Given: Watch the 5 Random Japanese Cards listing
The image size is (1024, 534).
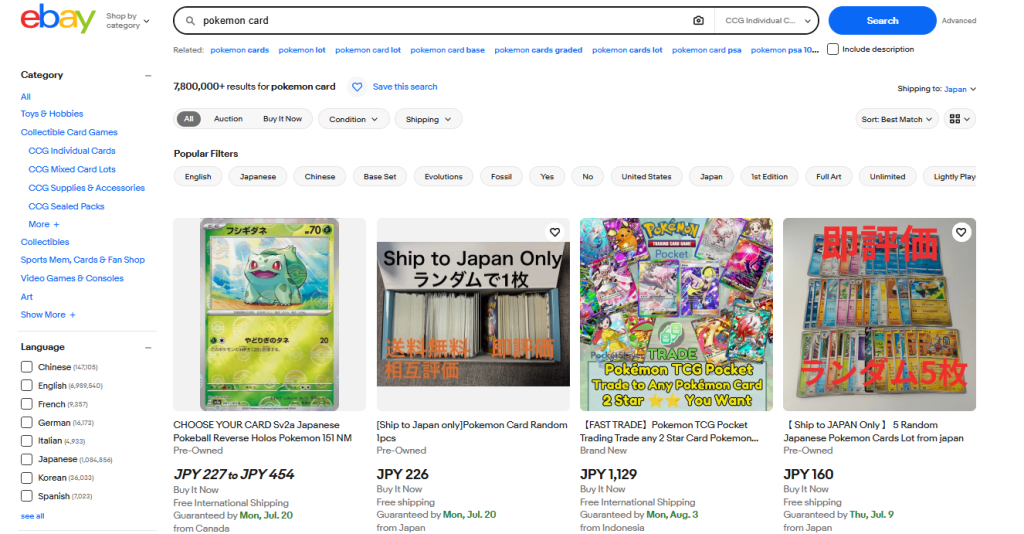Looking at the screenshot, I should coord(961,232).
